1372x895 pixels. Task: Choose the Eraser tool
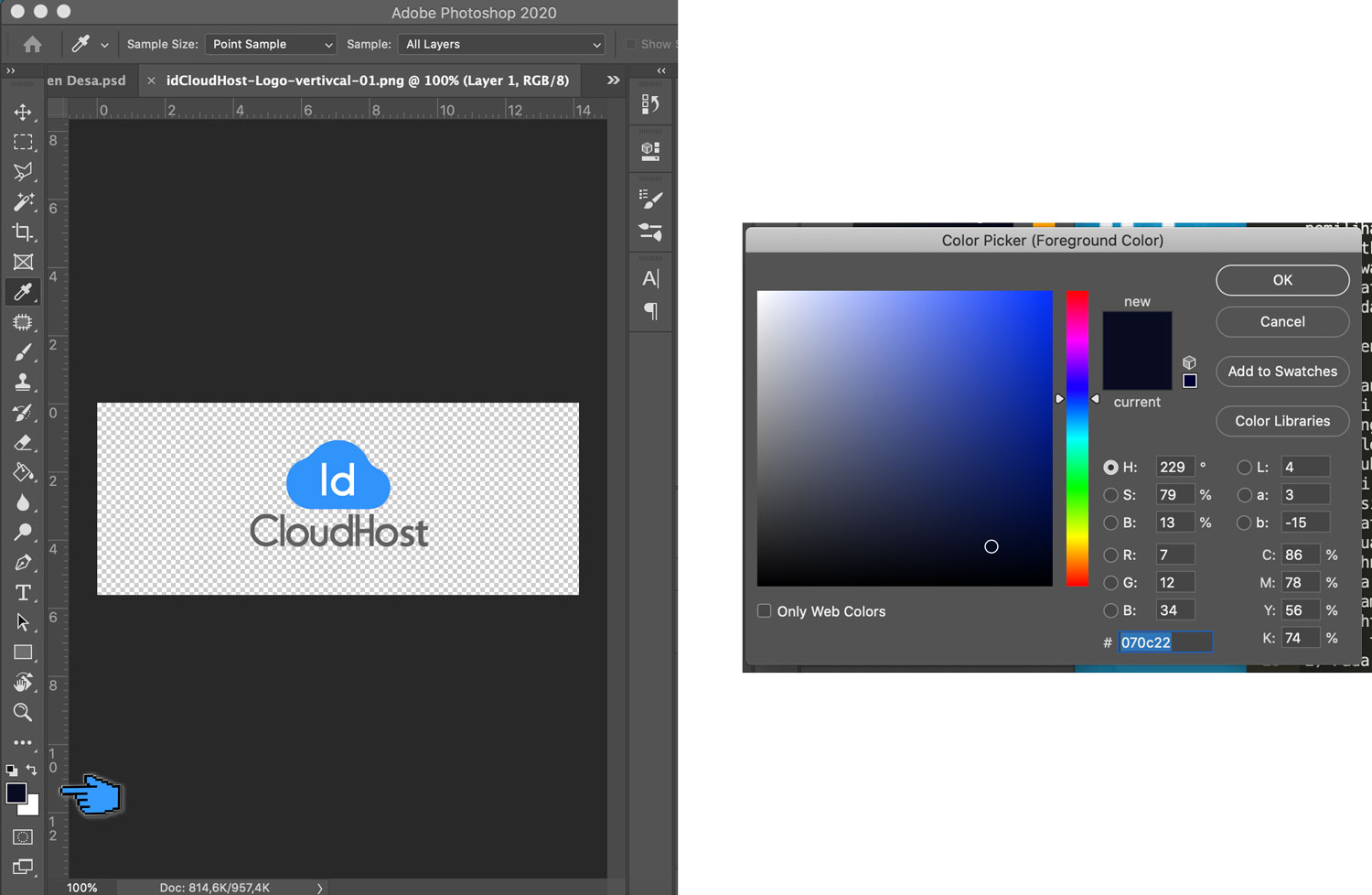pos(23,443)
